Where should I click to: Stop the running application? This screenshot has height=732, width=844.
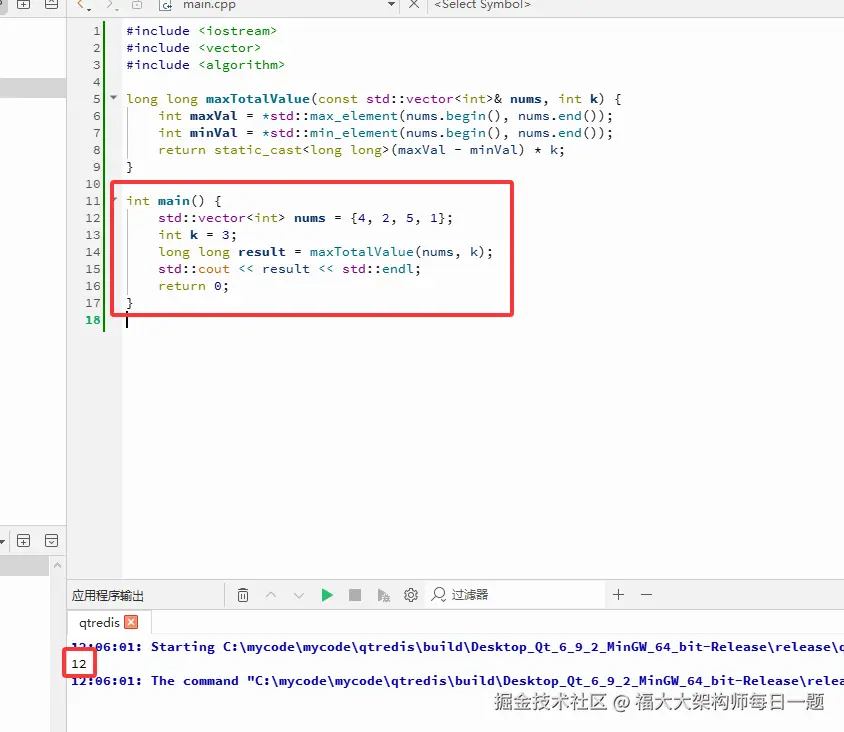[x=355, y=595]
